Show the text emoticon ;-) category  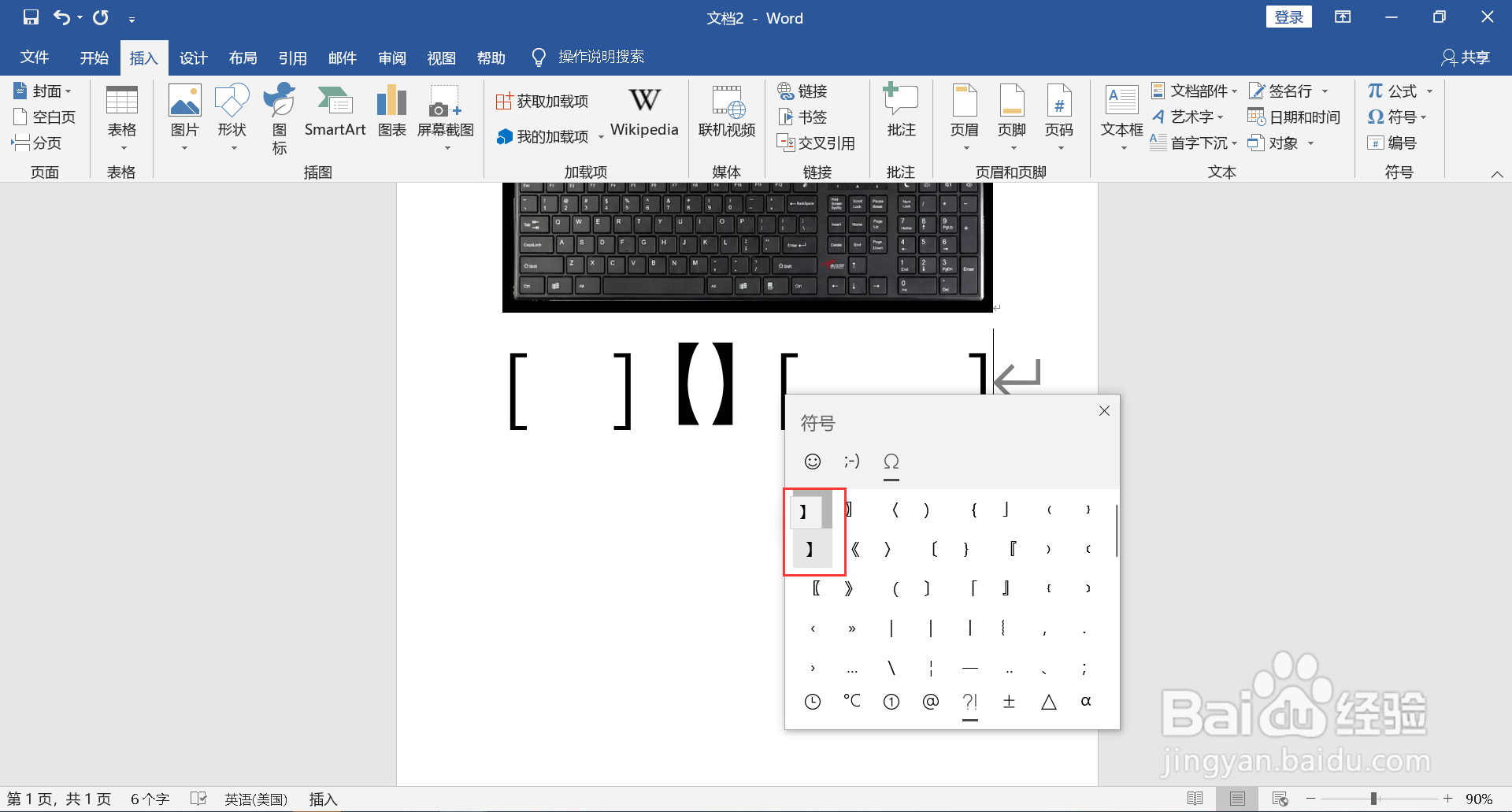[852, 462]
